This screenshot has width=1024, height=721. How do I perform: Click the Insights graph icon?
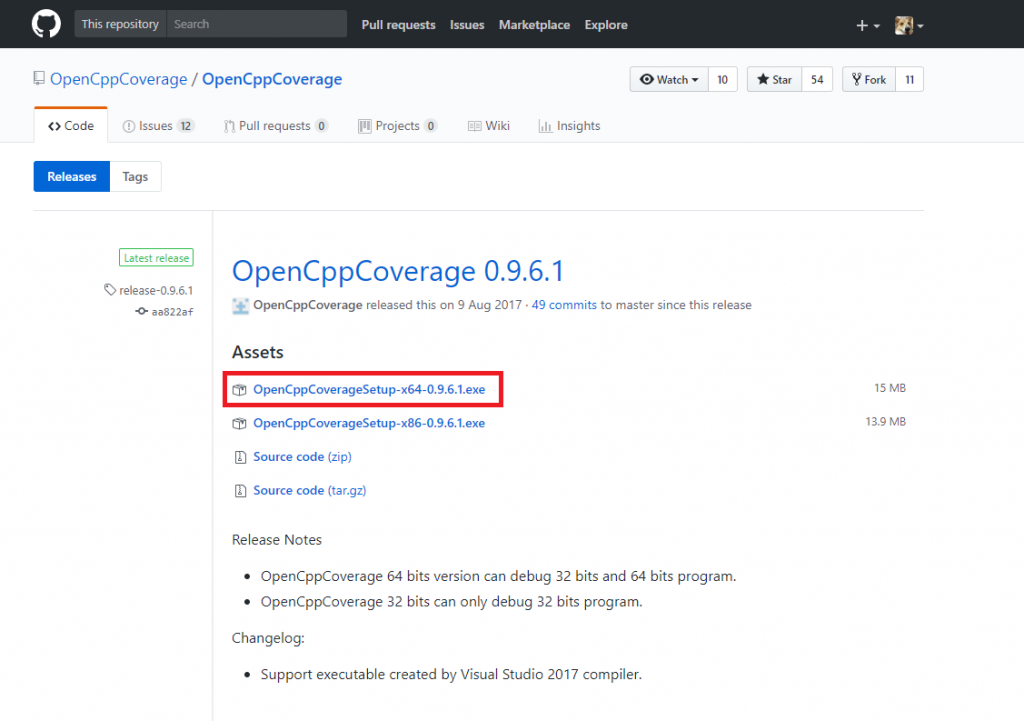click(x=545, y=125)
